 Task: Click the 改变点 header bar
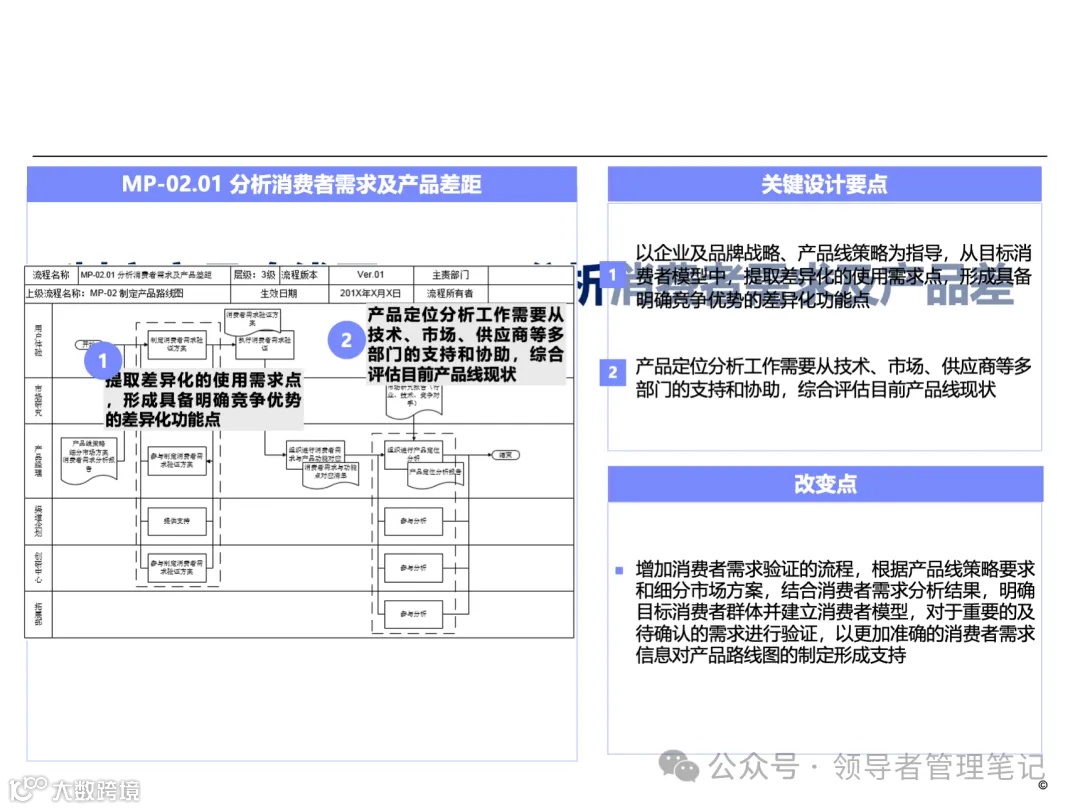826,484
